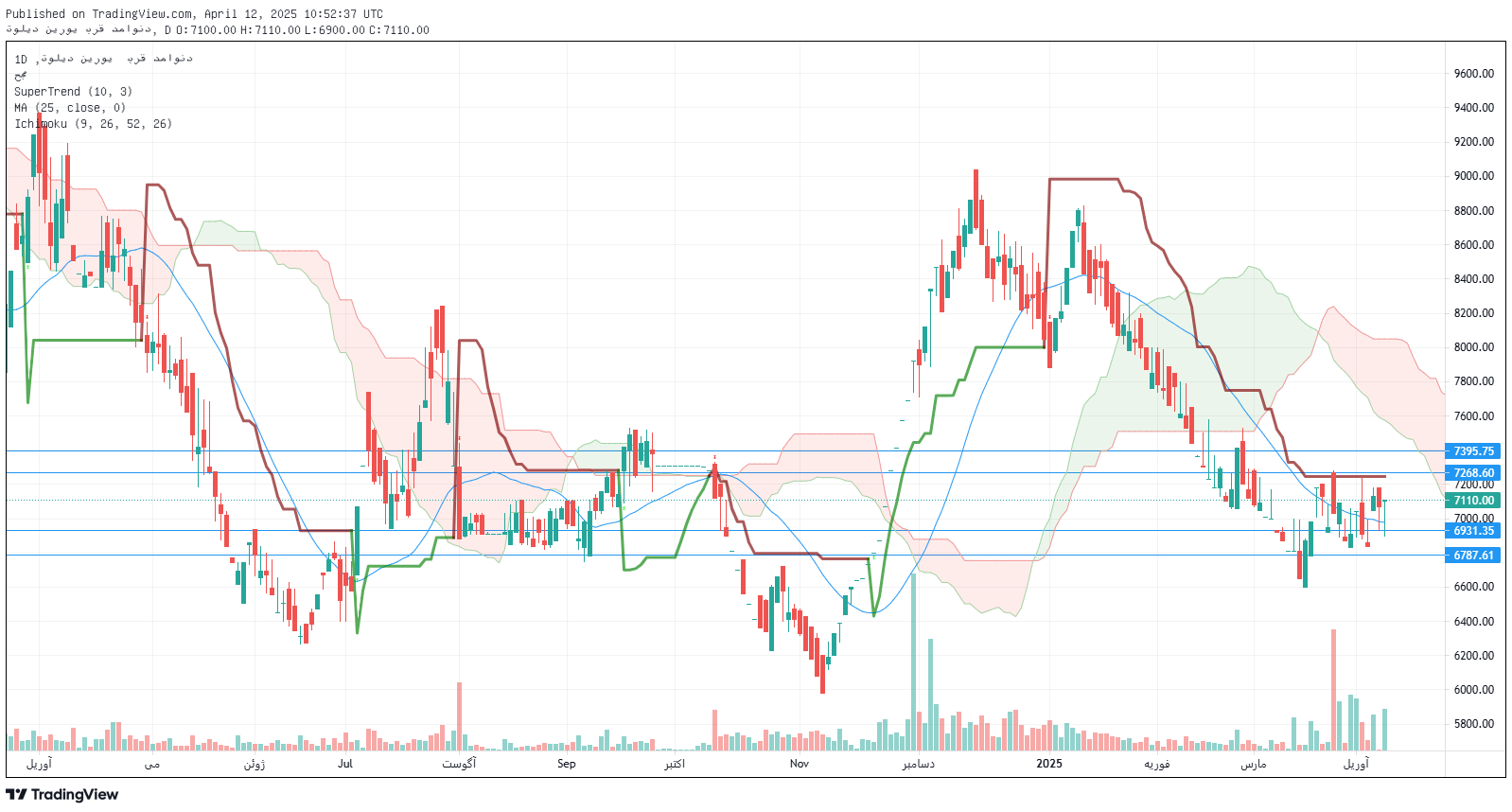1512x812 pixels.
Task: Click the 6000.00 tick on price axis
Action: (x=1473, y=690)
